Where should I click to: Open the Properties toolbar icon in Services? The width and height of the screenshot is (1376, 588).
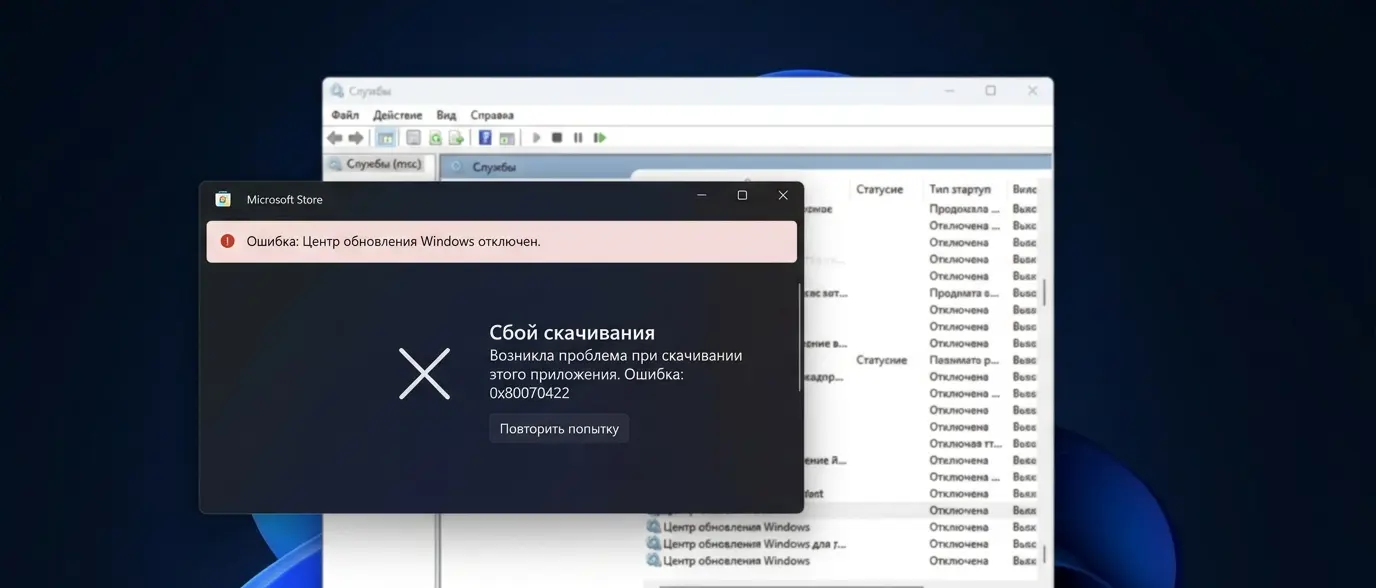(x=413, y=138)
